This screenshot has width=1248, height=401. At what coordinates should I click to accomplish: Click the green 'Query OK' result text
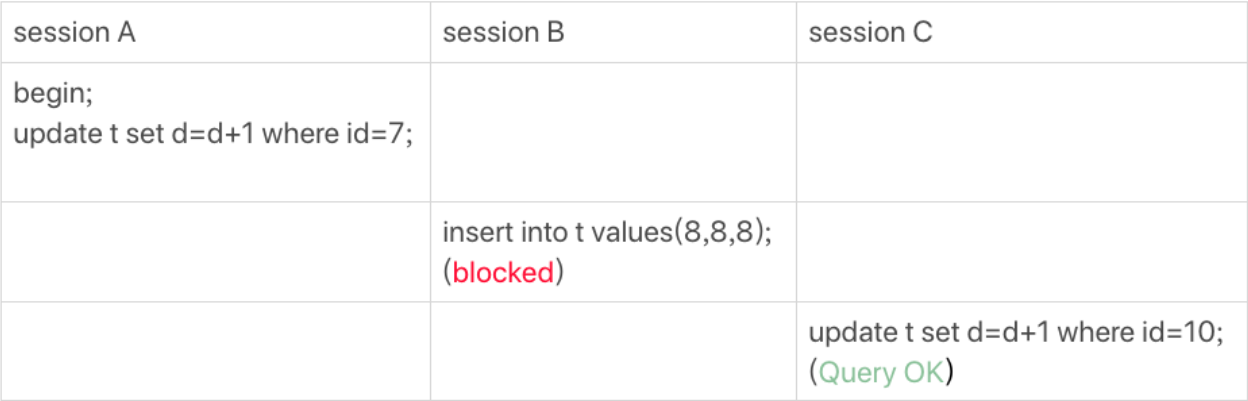[x=881, y=373]
